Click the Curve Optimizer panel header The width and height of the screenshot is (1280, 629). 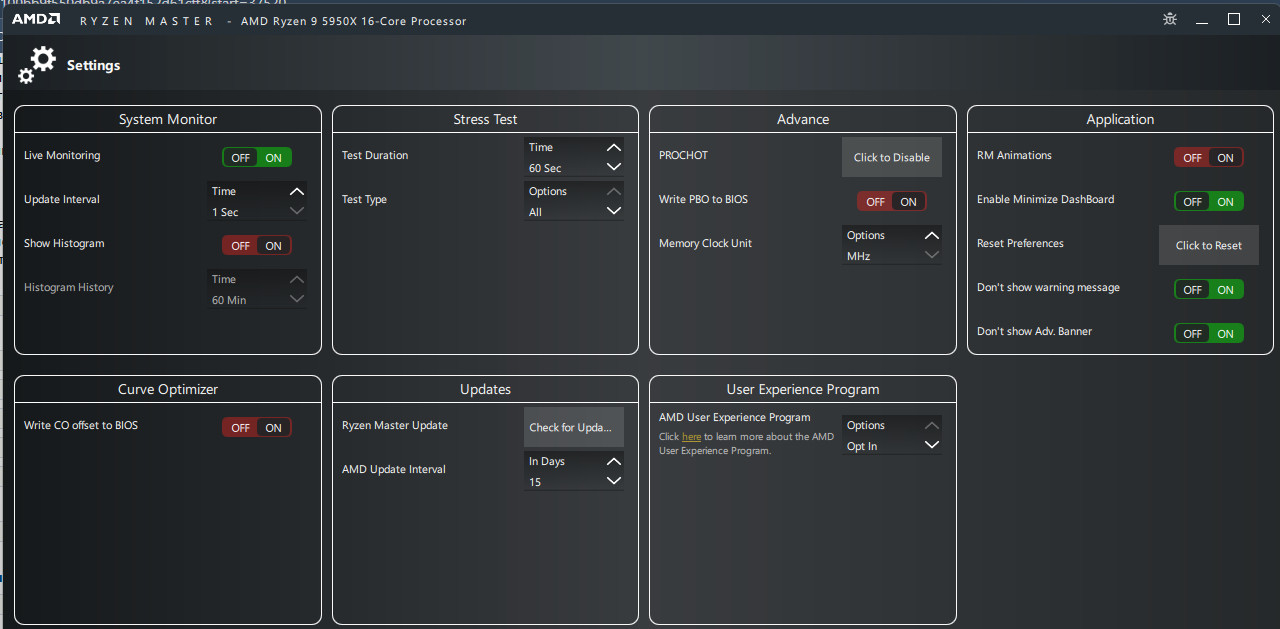[168, 389]
